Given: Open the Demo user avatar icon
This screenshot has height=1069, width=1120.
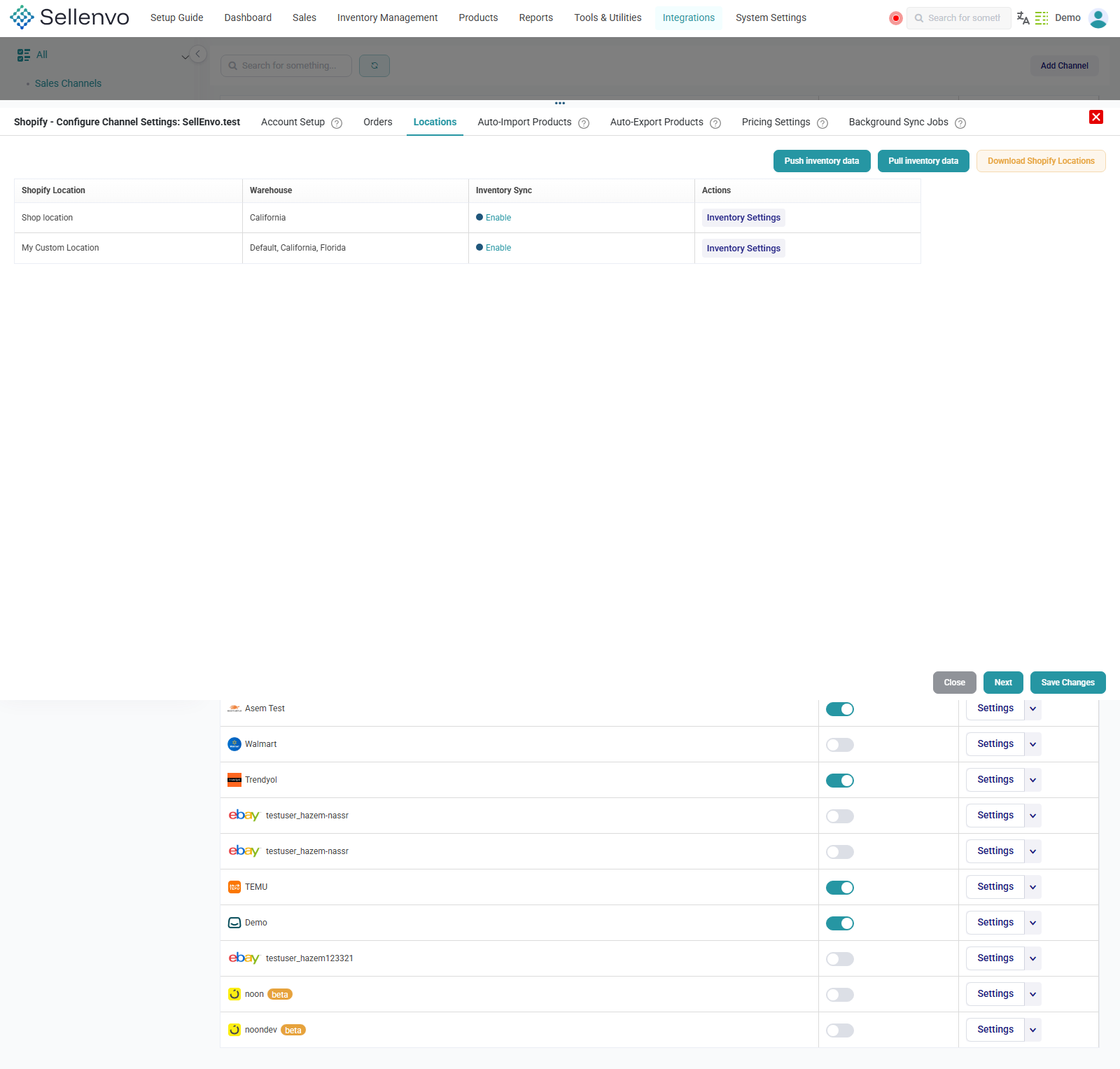Looking at the screenshot, I should pos(1098,18).
